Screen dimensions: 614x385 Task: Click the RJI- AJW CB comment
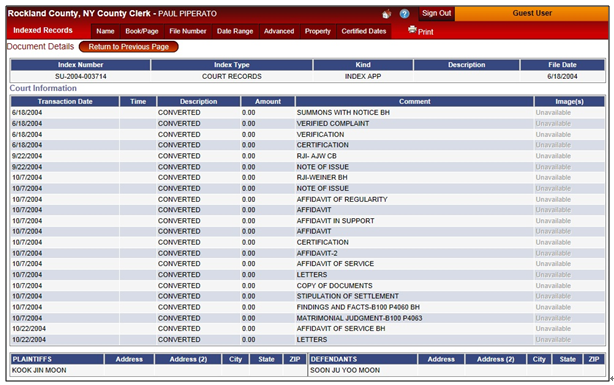(x=316, y=156)
